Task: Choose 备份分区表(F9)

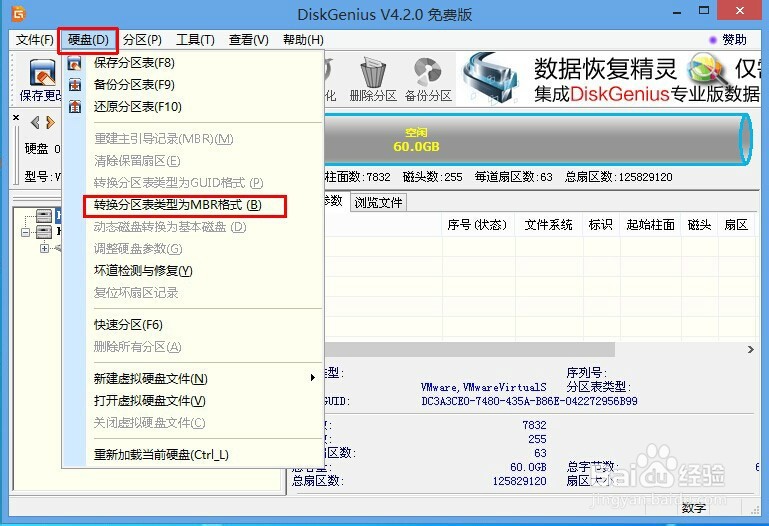Action: point(194,85)
